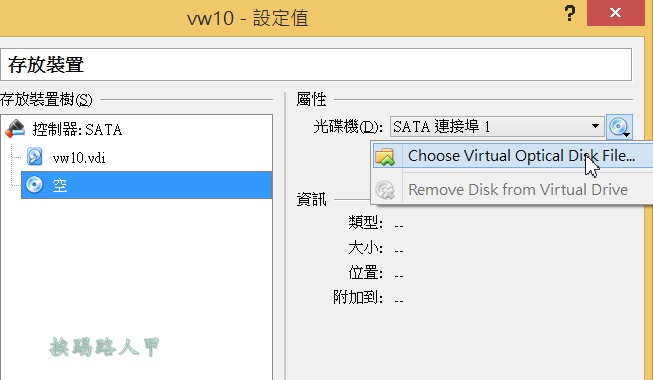Close the vw10 settings window

pyautogui.click(x=616, y=13)
